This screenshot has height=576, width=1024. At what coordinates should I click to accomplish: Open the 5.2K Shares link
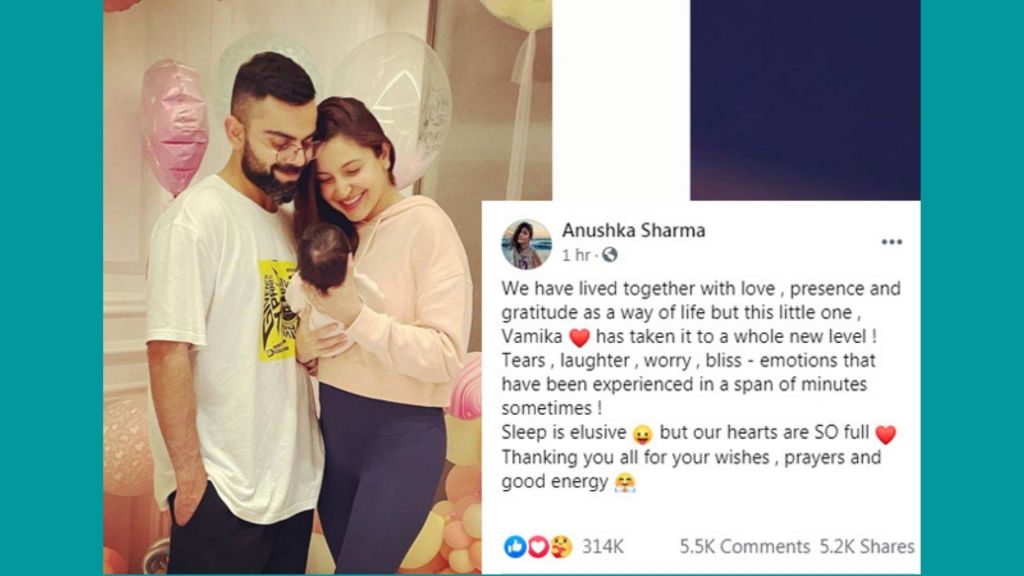pos(867,547)
